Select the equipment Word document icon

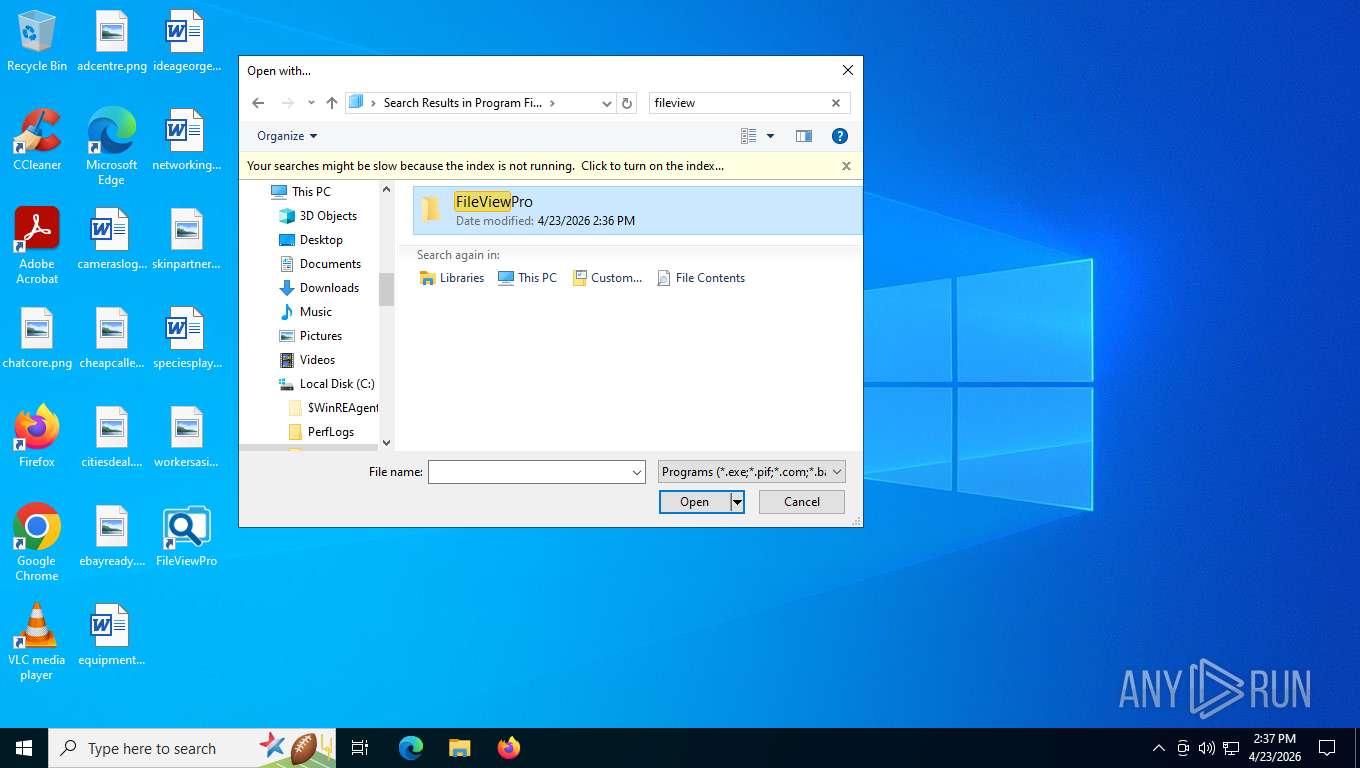tap(112, 635)
